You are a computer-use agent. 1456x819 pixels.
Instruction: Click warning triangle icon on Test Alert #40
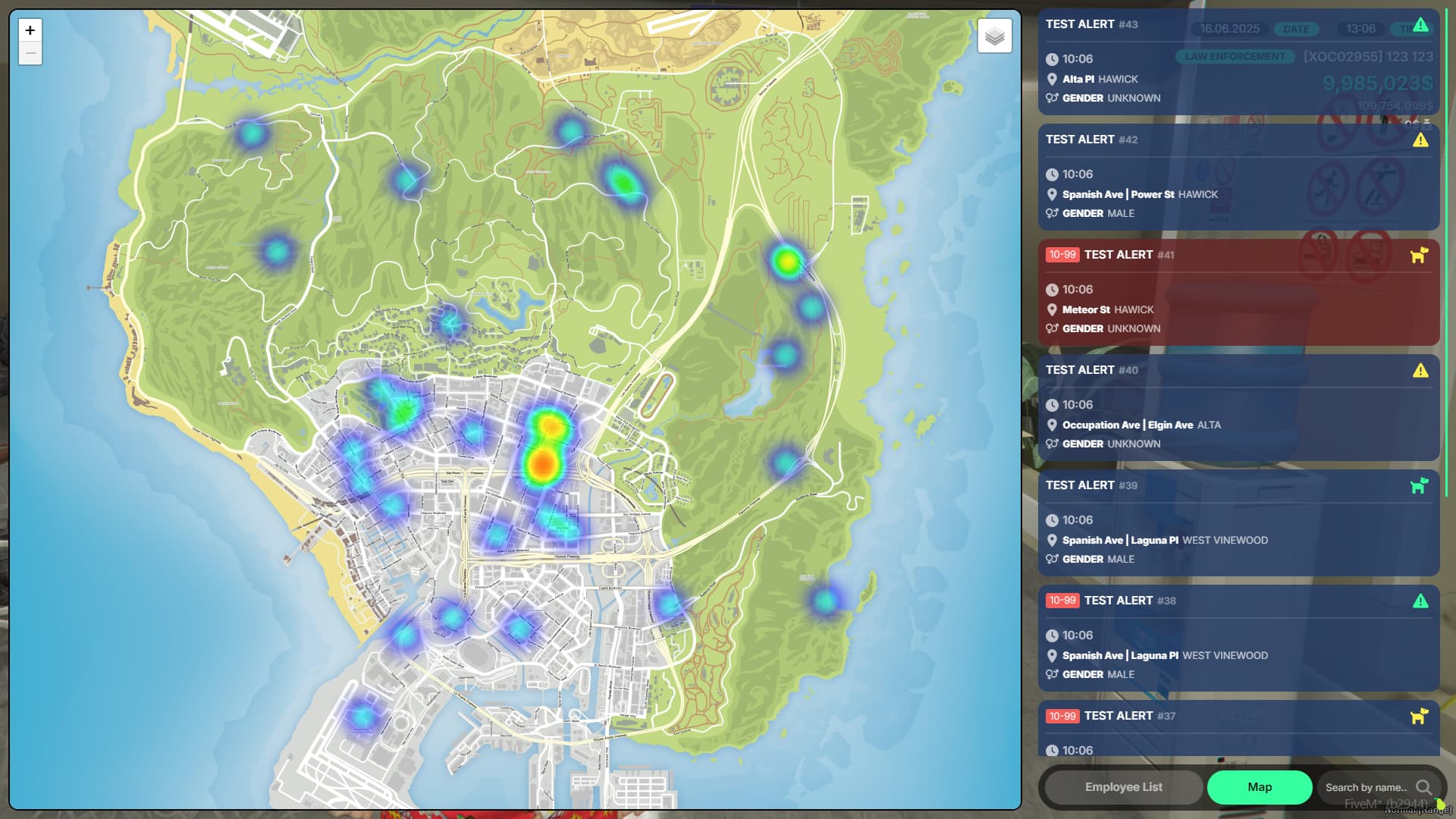(1420, 371)
